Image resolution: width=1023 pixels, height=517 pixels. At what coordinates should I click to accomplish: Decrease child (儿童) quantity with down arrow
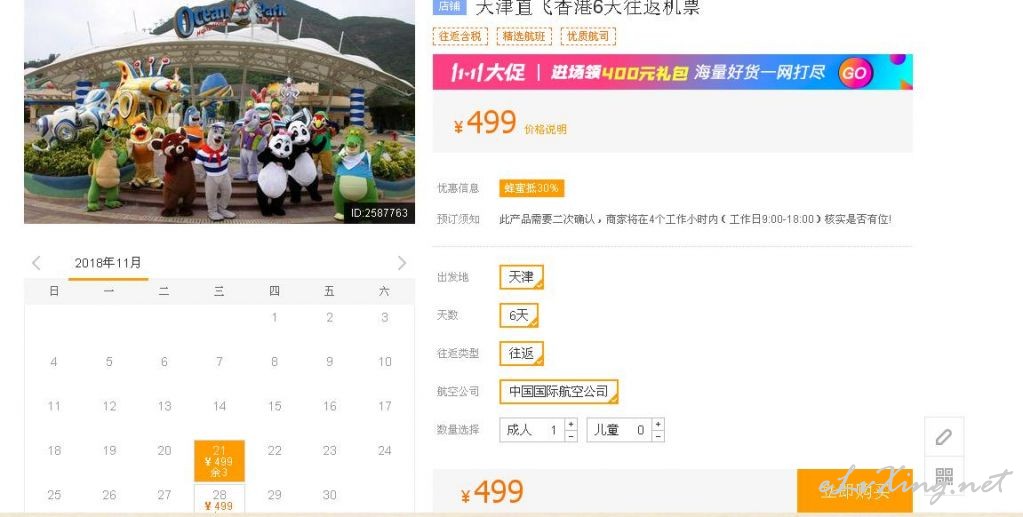[658, 436]
